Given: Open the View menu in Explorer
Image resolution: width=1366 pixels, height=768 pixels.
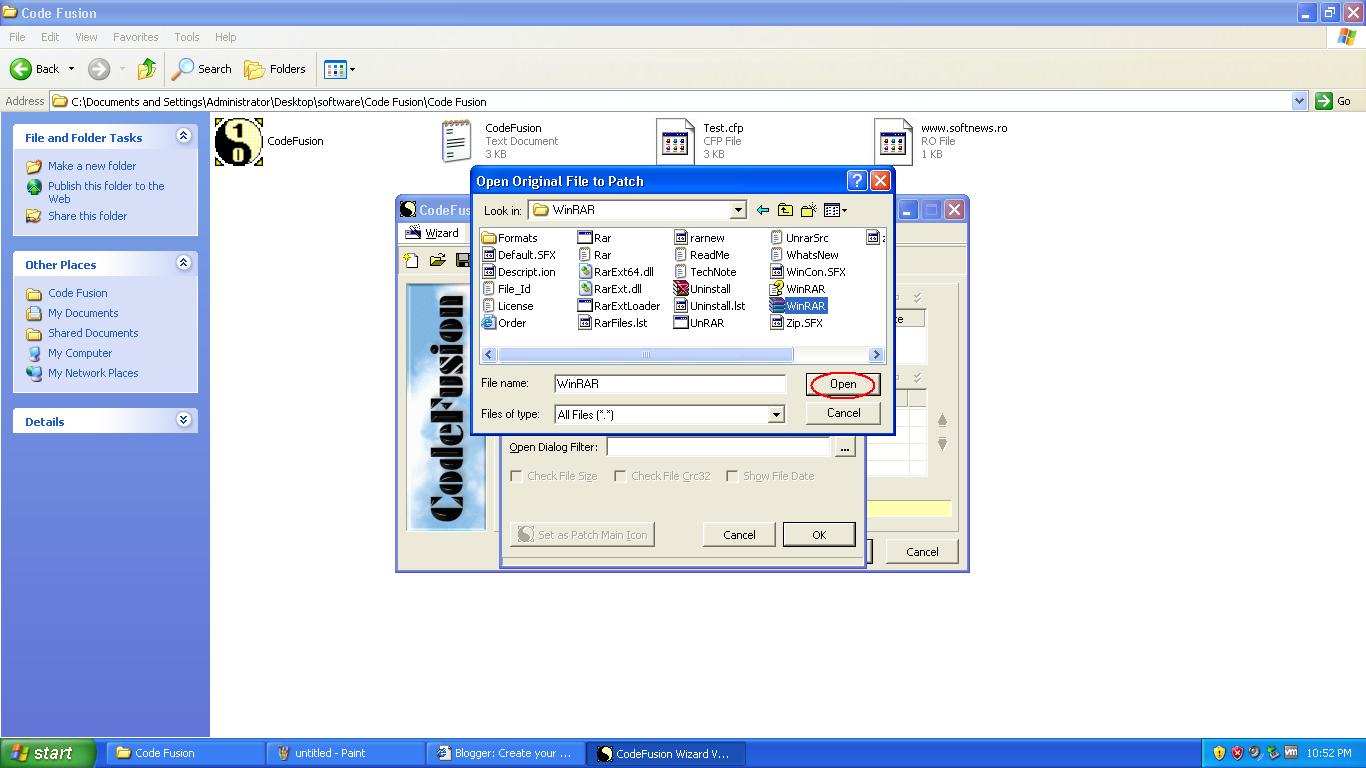Looking at the screenshot, I should tap(86, 37).
